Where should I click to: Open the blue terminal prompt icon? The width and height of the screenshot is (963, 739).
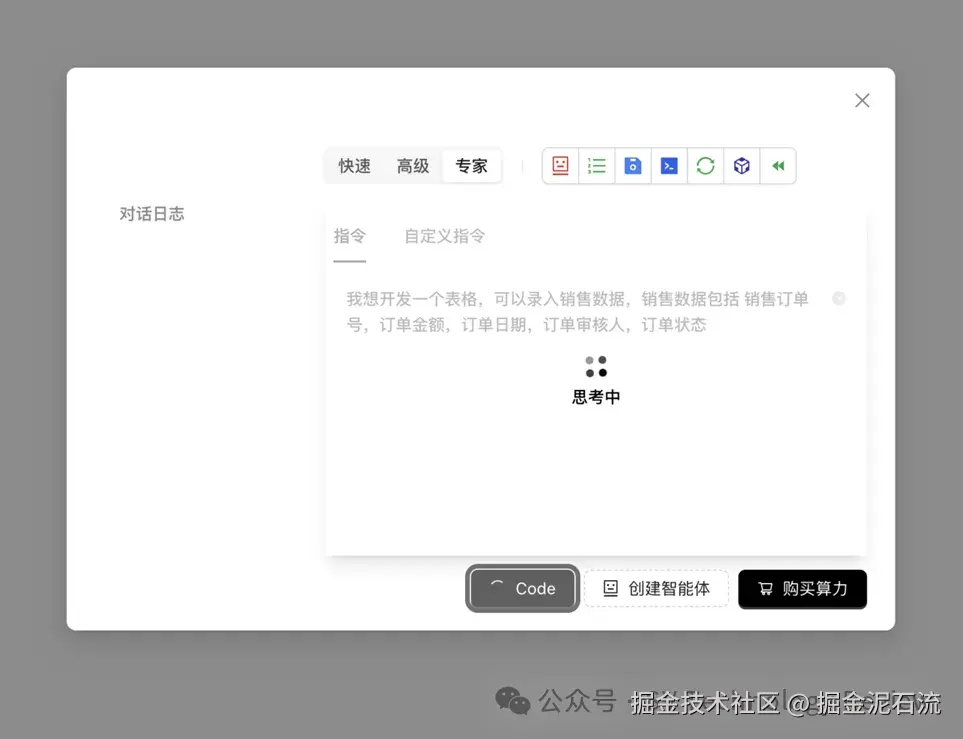(669, 166)
